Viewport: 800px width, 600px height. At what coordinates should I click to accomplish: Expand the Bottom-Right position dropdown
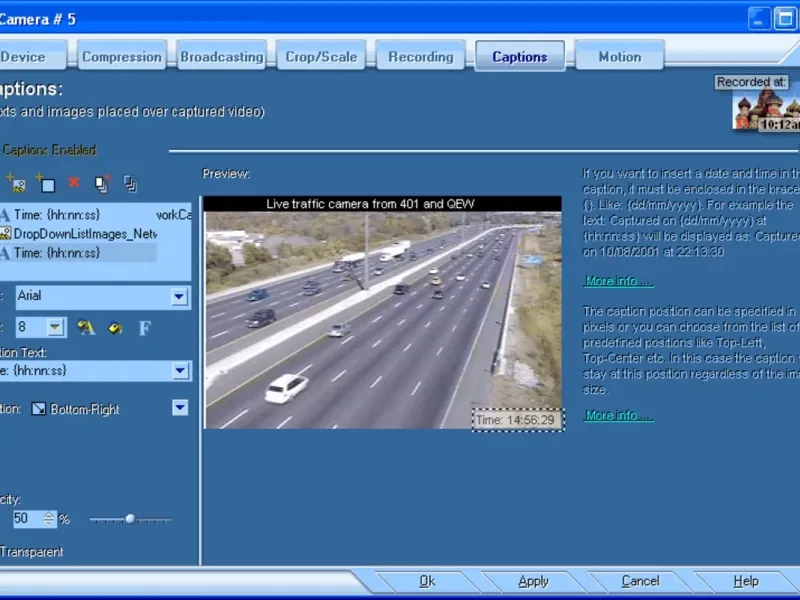tap(179, 408)
